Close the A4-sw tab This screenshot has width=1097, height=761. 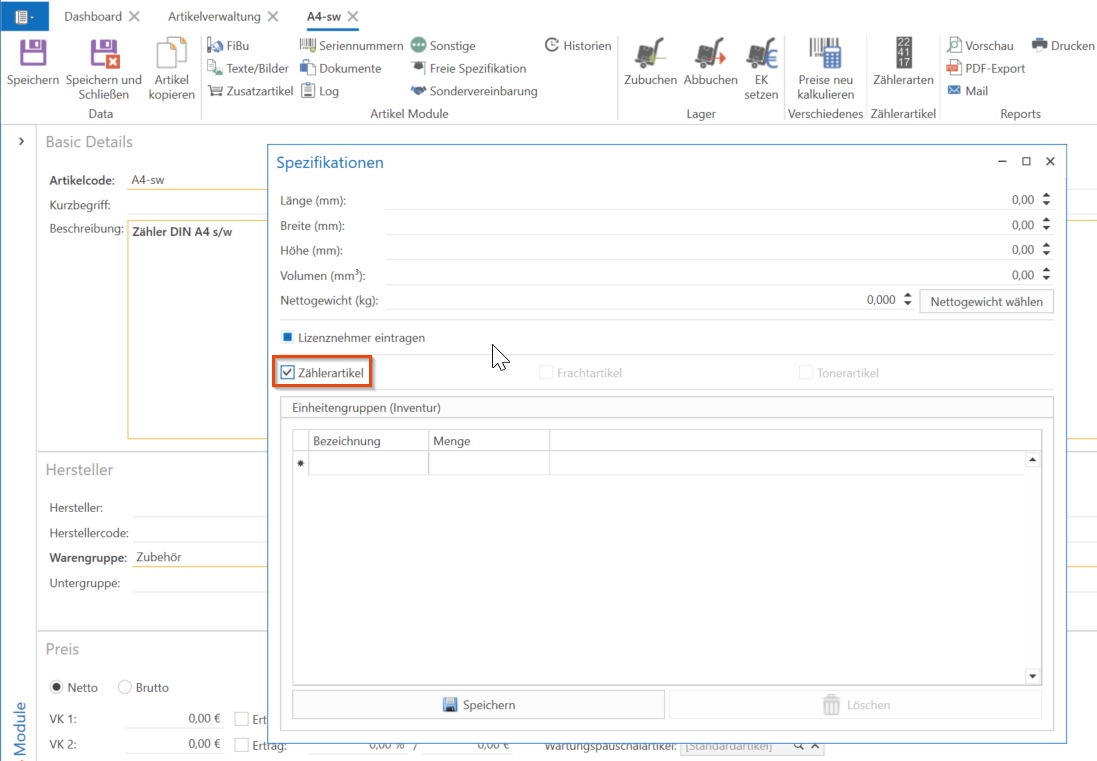coord(353,16)
